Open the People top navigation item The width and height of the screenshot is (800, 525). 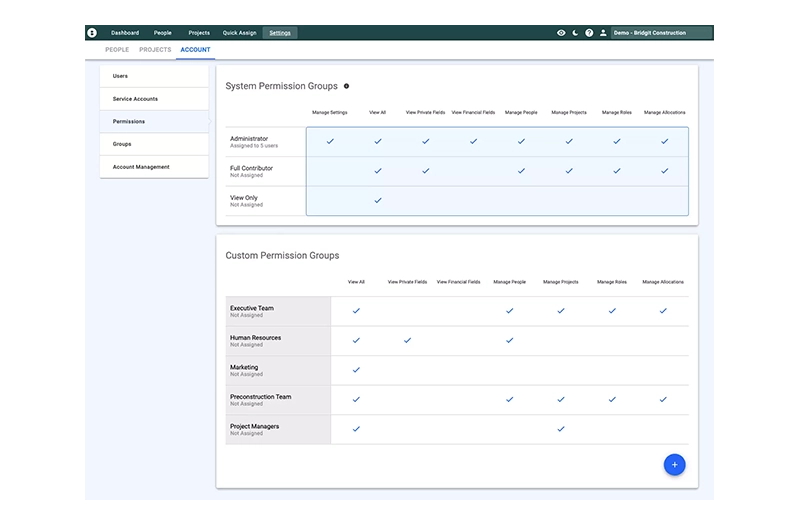click(x=163, y=33)
